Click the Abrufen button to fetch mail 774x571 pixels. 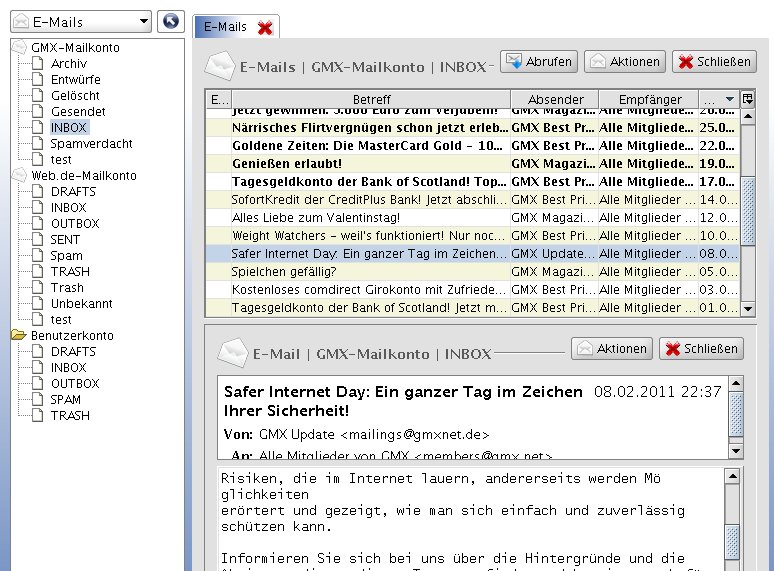[539, 62]
